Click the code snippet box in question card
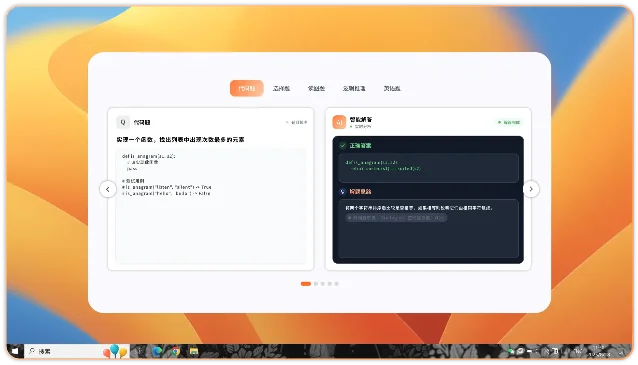This screenshot has height=365, width=638. pyautogui.click(x=211, y=206)
